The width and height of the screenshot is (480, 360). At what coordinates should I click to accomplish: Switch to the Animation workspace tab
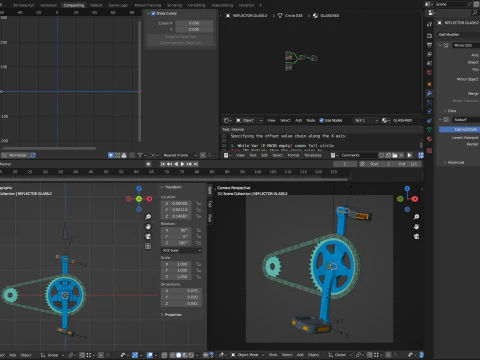click(x=48, y=5)
